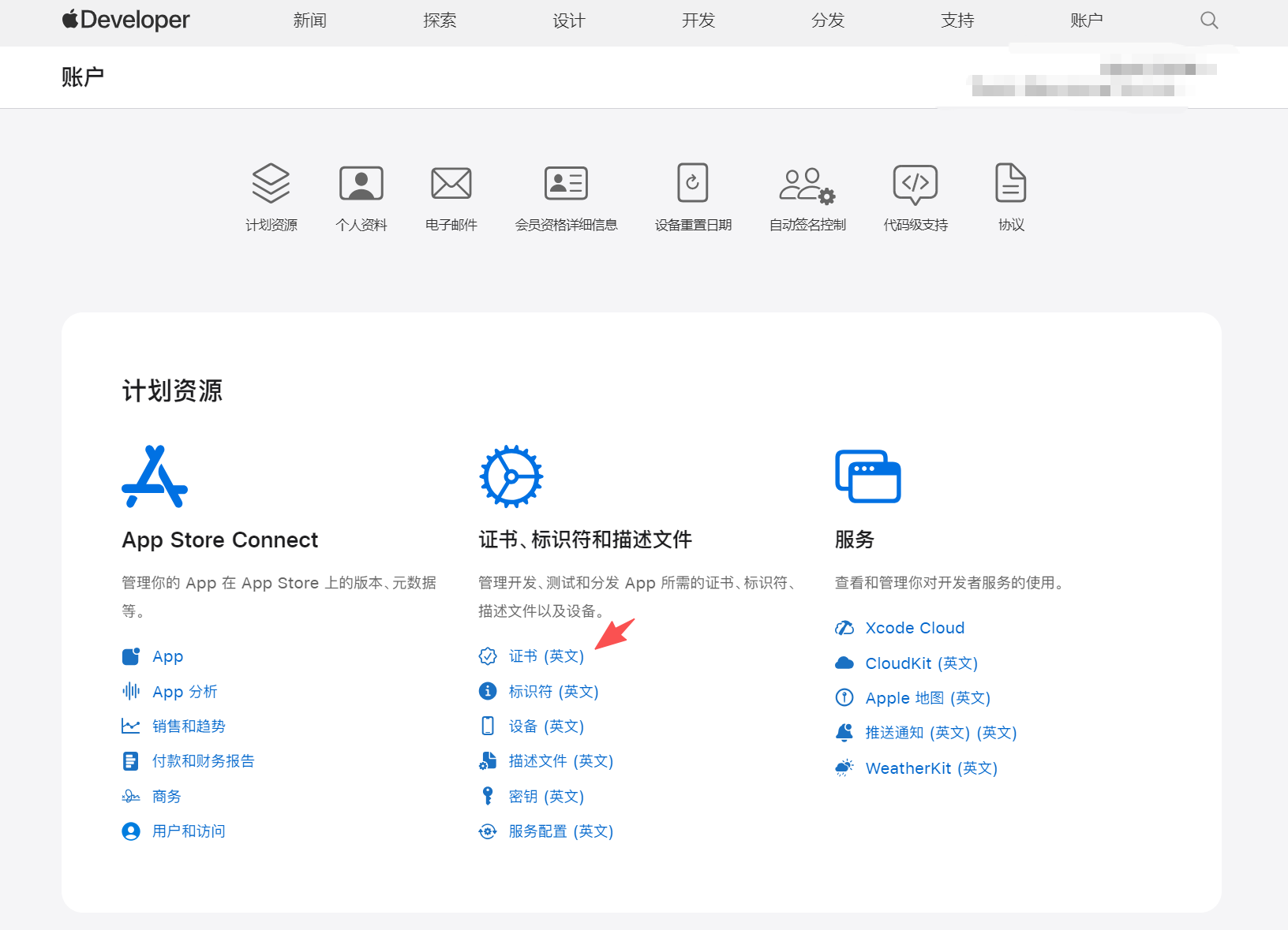Go to 用户和访问 link
Screen dimensions: 1288x930
tap(189, 831)
